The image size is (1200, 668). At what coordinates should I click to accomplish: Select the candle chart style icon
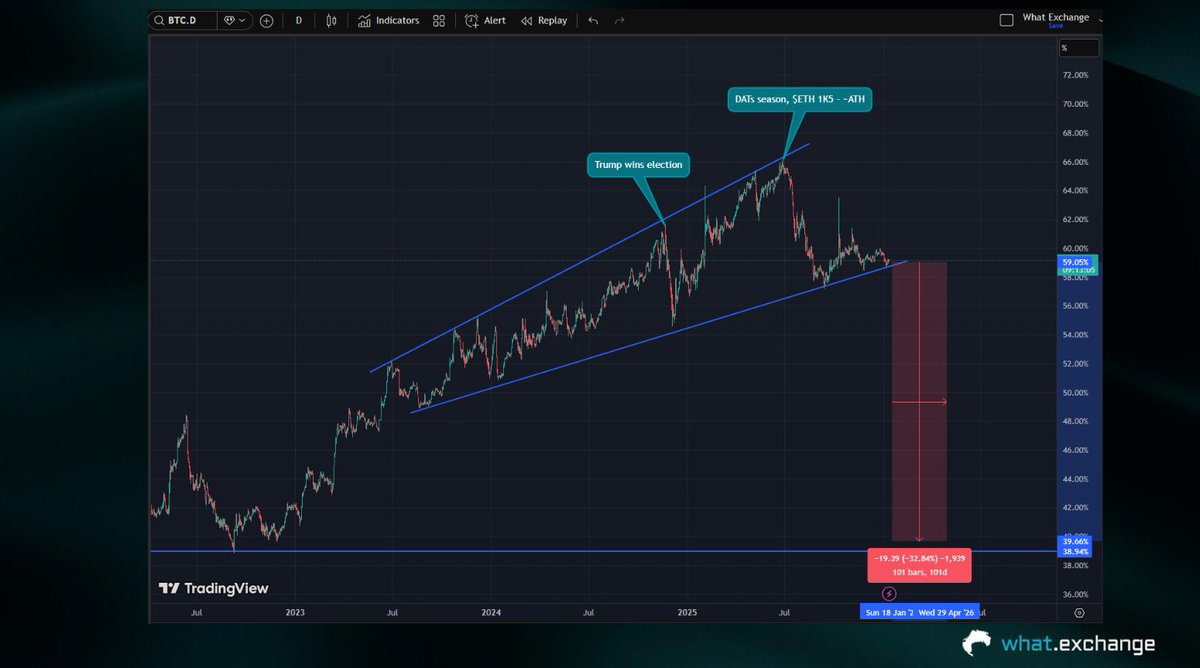pyautogui.click(x=330, y=20)
